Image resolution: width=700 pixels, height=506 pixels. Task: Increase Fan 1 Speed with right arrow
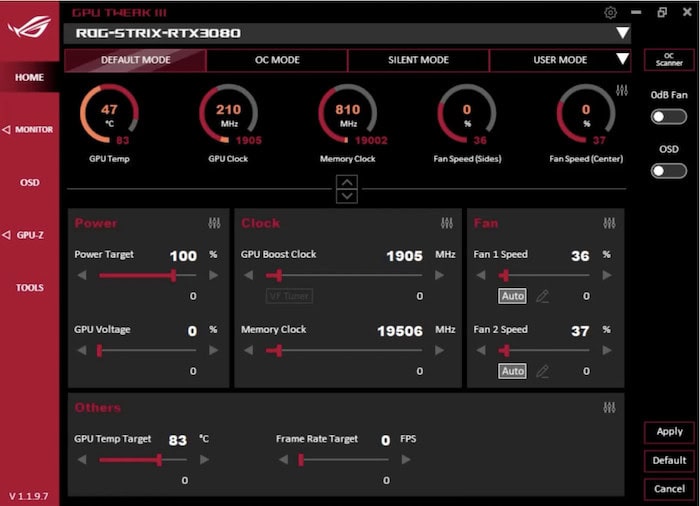pyautogui.click(x=607, y=275)
